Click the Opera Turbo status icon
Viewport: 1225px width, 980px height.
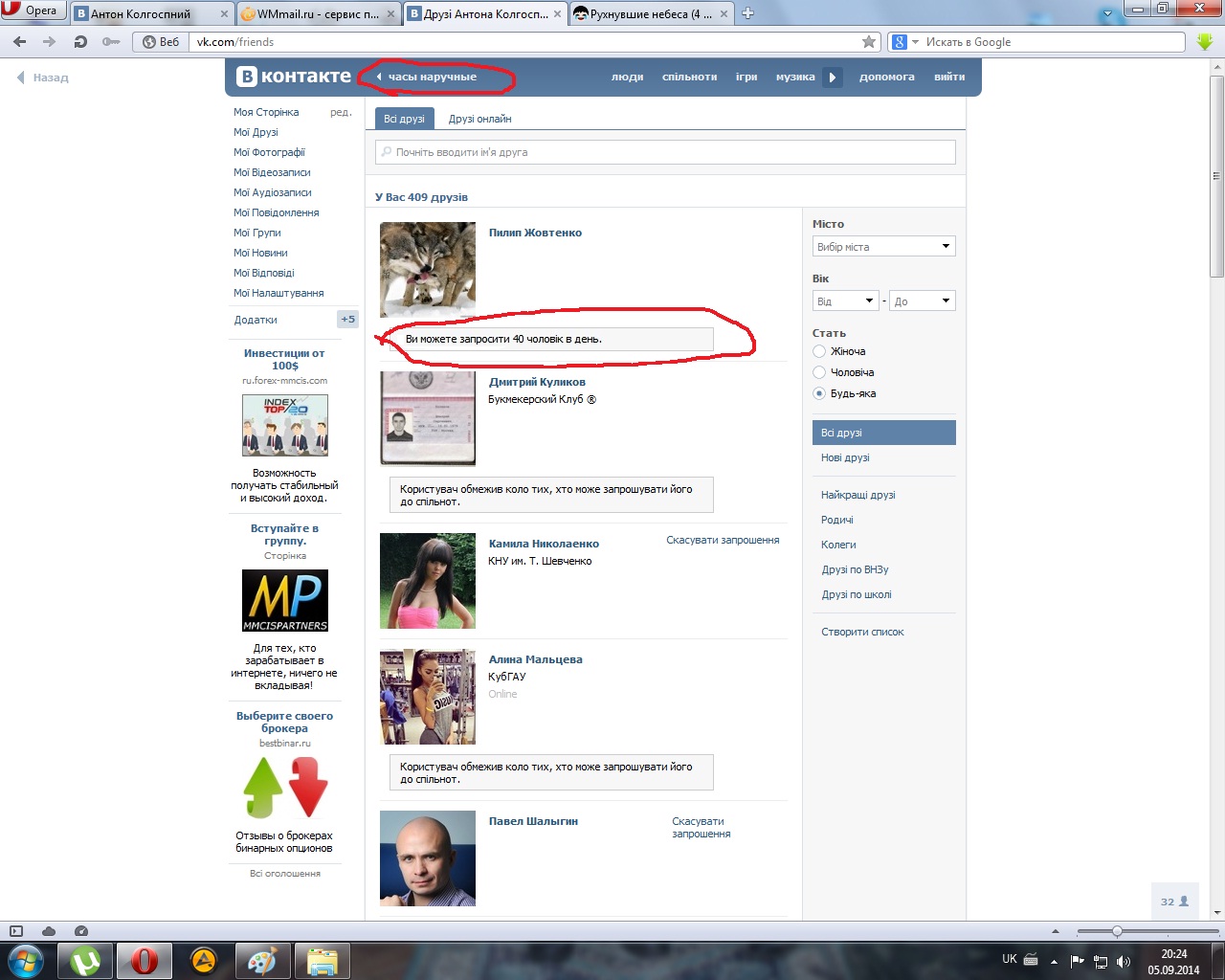81,931
